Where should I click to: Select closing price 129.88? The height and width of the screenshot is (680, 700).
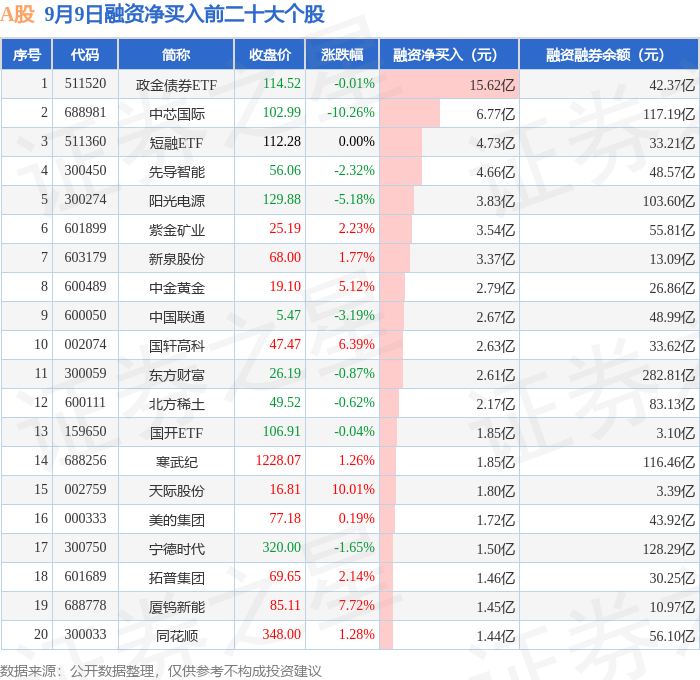tap(282, 200)
